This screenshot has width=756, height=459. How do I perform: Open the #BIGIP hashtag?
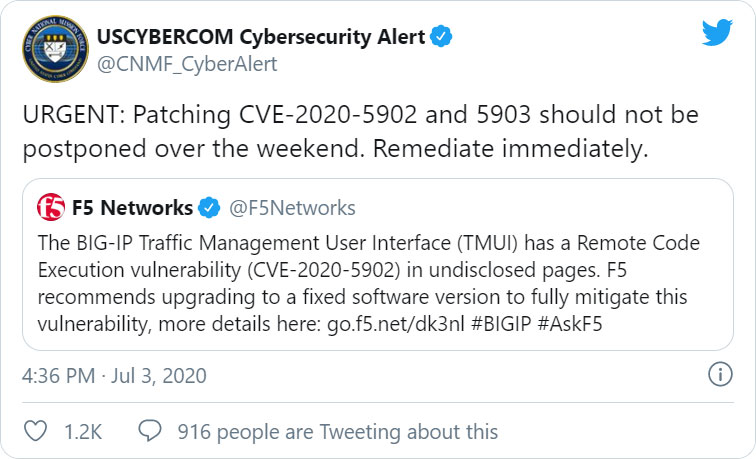click(x=501, y=324)
